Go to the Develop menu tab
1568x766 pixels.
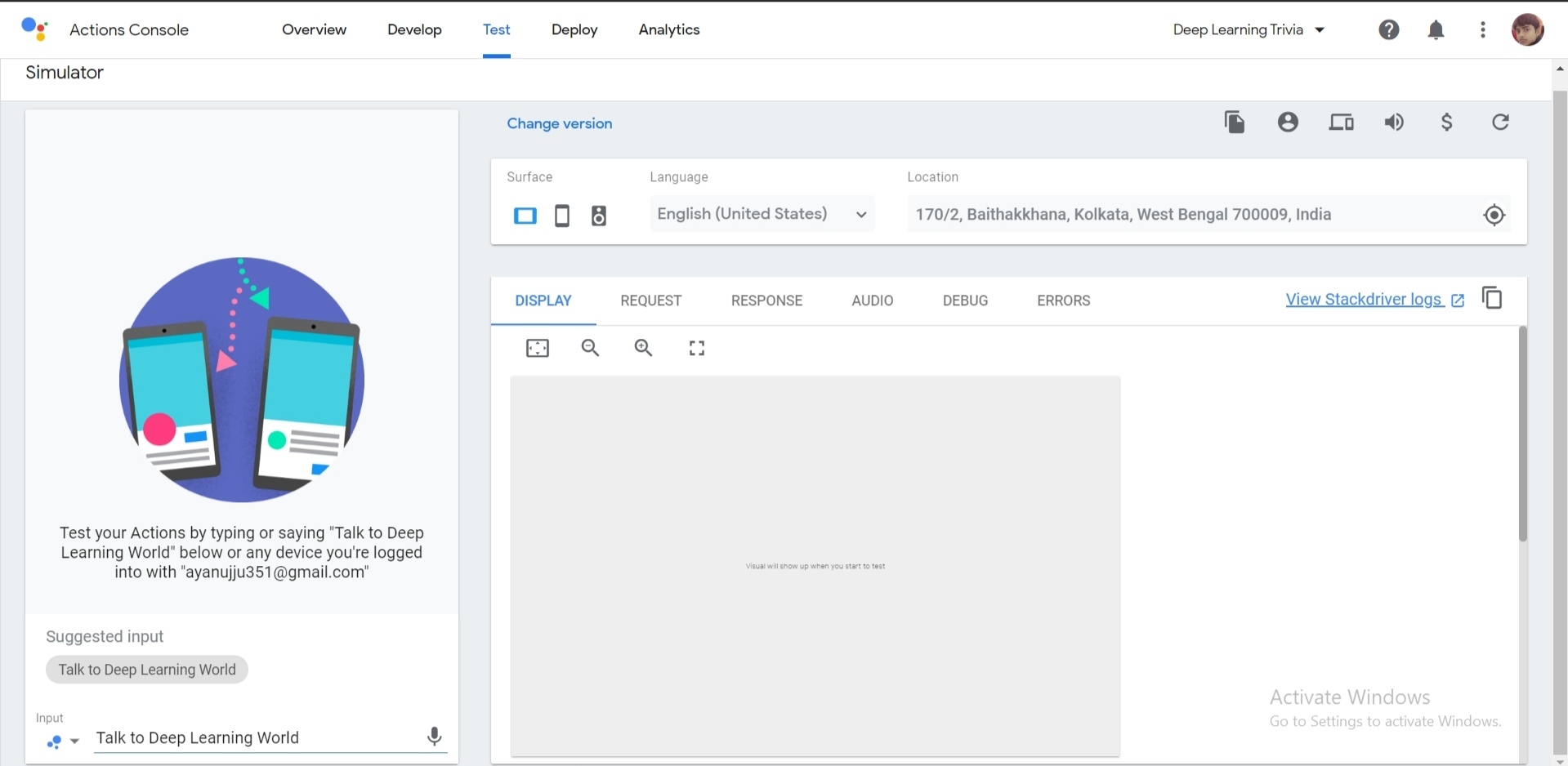point(414,30)
